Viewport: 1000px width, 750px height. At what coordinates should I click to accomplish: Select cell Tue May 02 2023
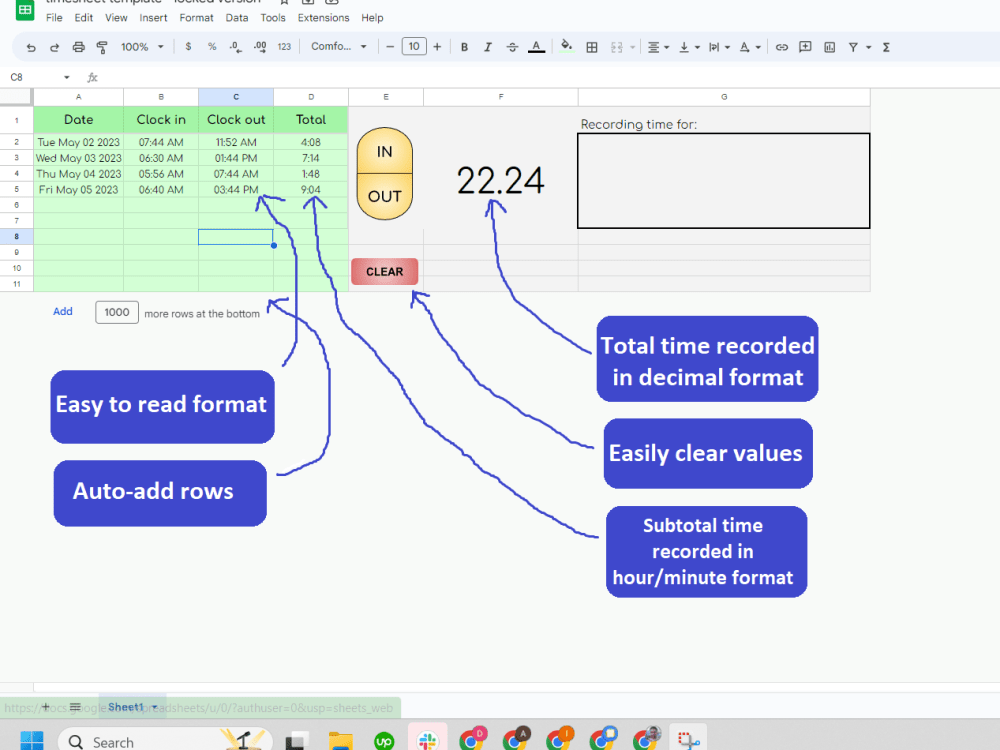pos(78,142)
